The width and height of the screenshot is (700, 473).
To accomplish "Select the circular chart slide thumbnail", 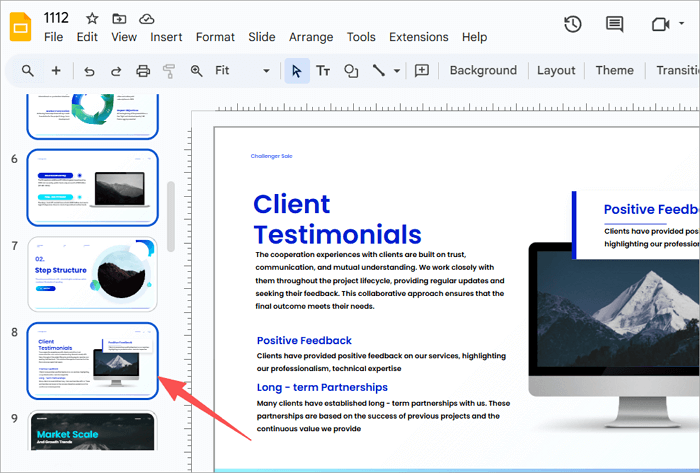I will click(x=92, y=116).
